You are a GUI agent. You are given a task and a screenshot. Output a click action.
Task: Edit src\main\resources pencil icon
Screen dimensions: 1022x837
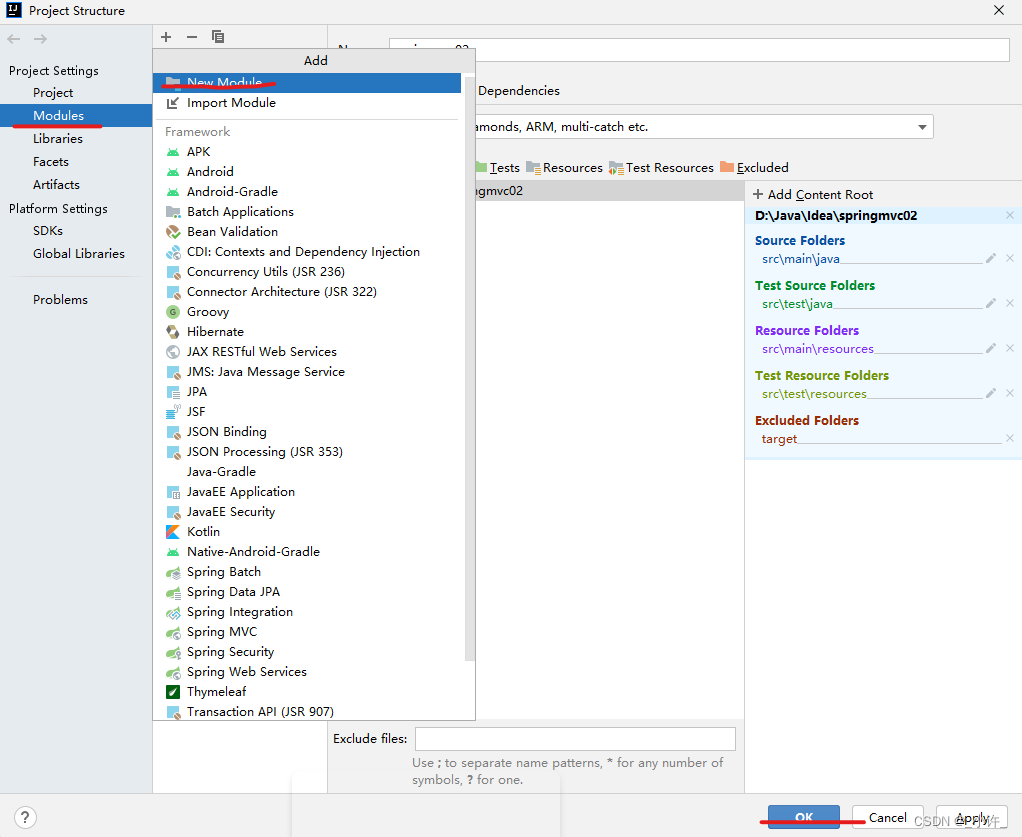coord(991,348)
